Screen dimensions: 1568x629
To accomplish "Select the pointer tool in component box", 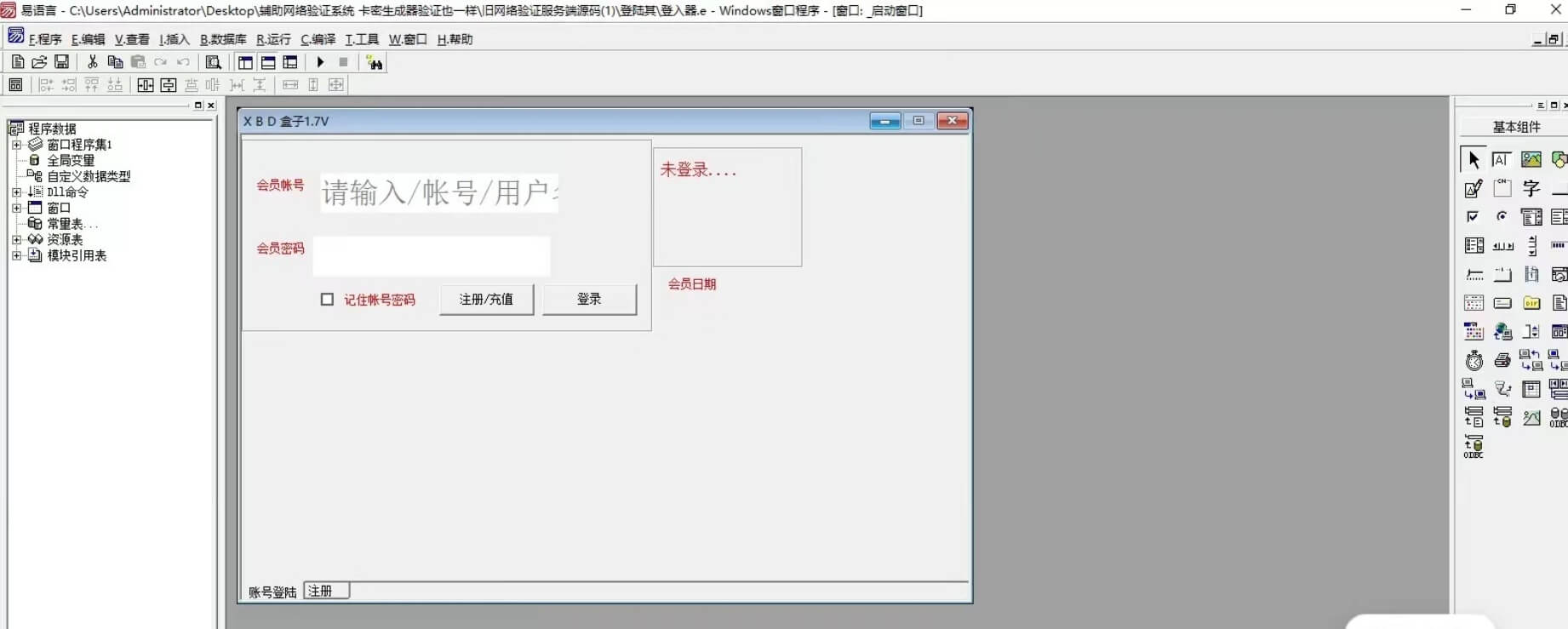I will click(x=1474, y=159).
